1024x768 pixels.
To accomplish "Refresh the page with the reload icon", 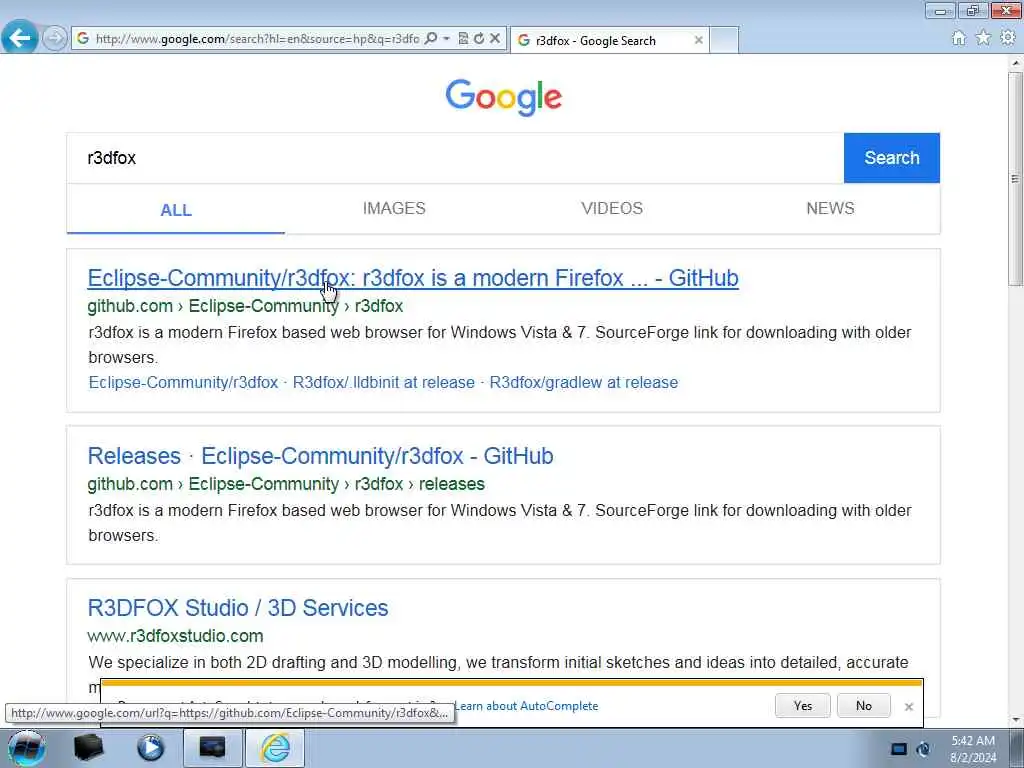I will pyautogui.click(x=479, y=39).
